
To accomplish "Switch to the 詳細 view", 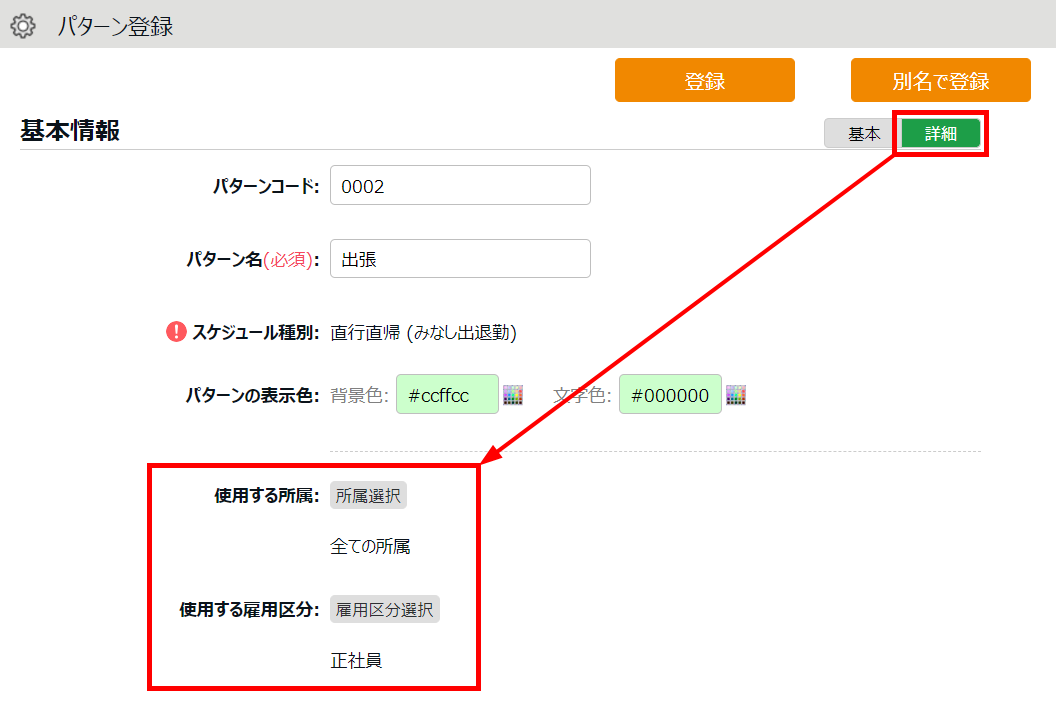I will [940, 134].
